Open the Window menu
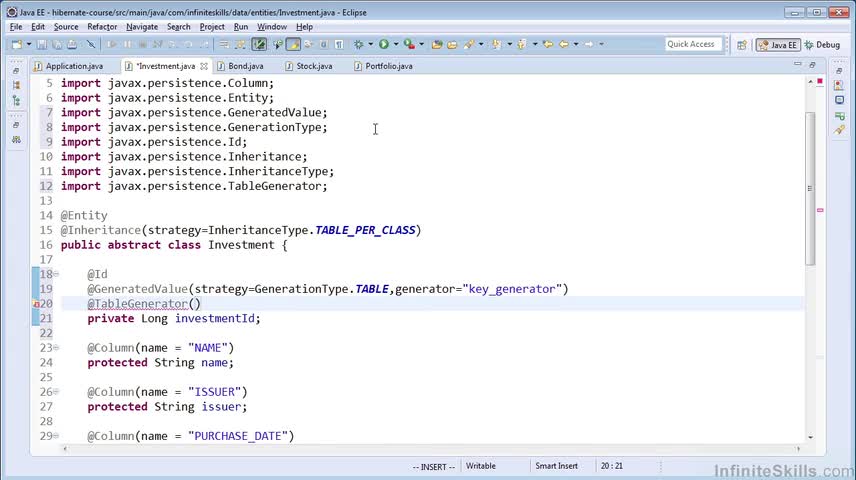The height and width of the screenshot is (480, 856). [x=272, y=27]
